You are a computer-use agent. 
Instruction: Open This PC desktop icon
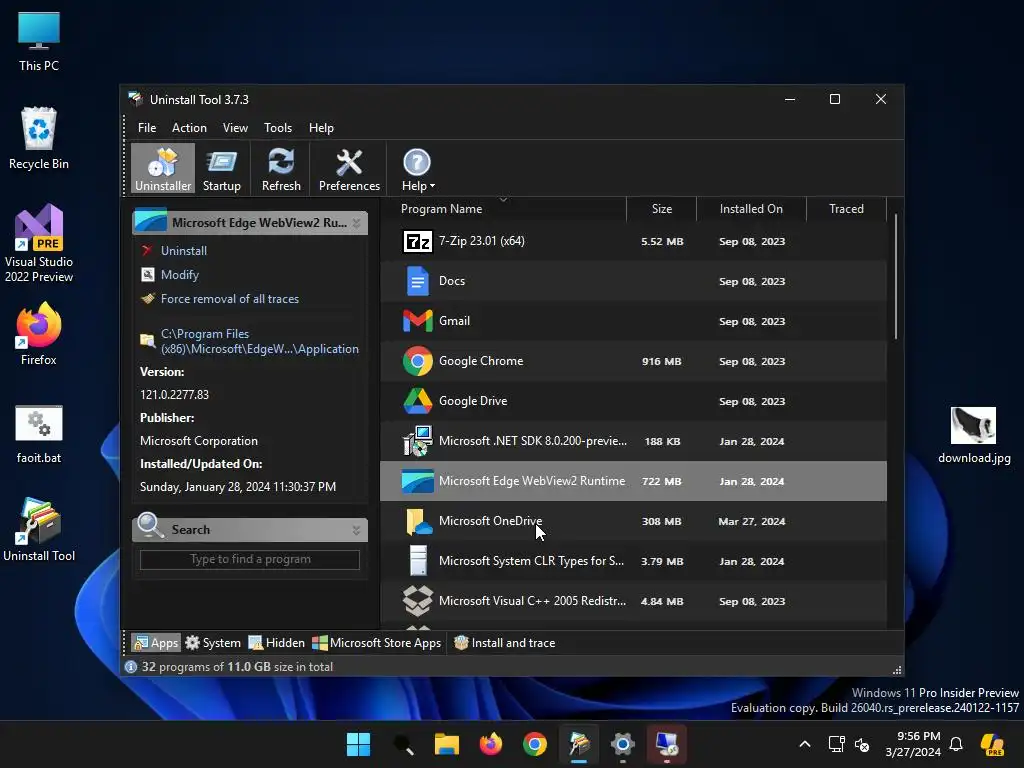39,42
